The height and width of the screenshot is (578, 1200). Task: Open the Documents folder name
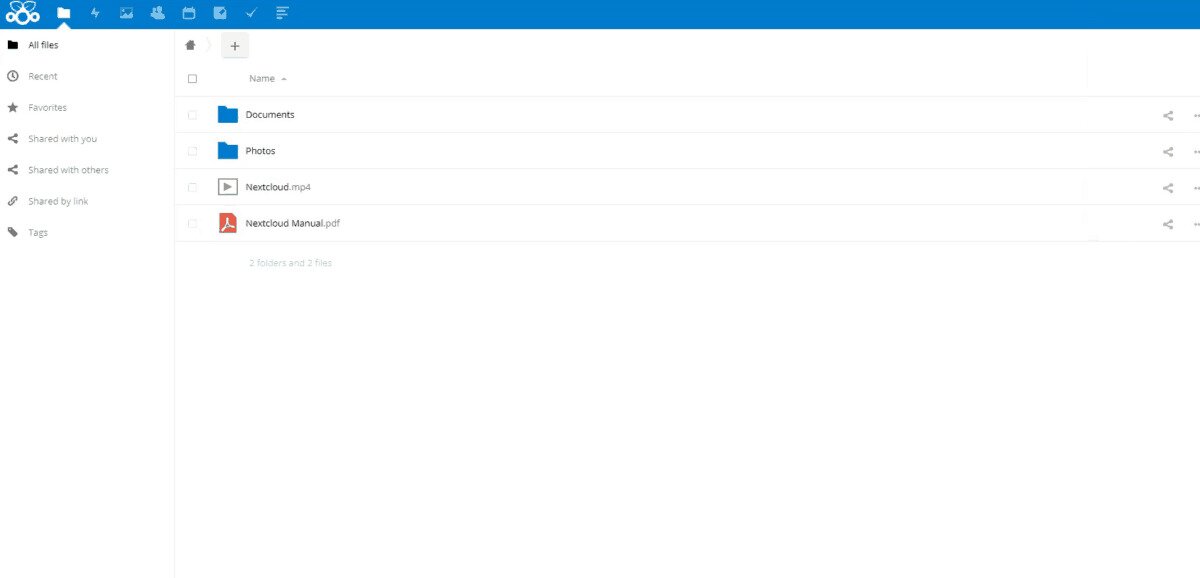click(x=270, y=115)
